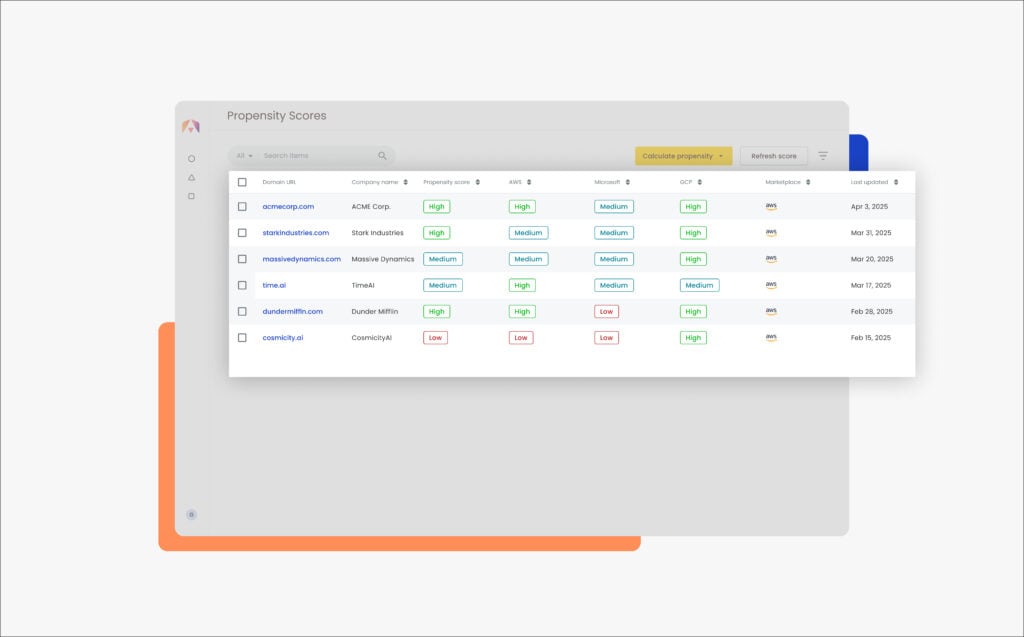Check the cosmicity.ai row checkbox

click(242, 338)
